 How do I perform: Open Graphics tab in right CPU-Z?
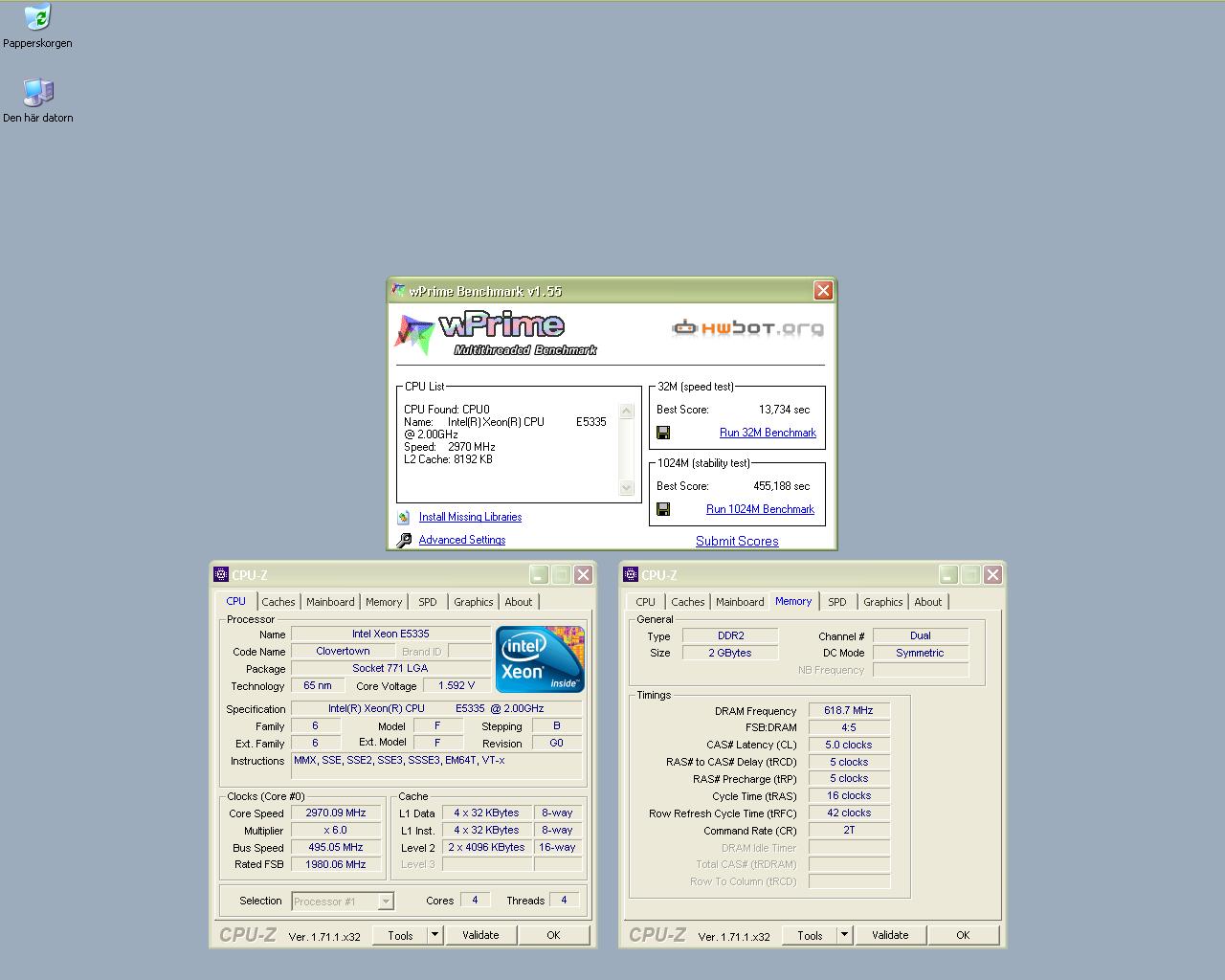tap(883, 602)
